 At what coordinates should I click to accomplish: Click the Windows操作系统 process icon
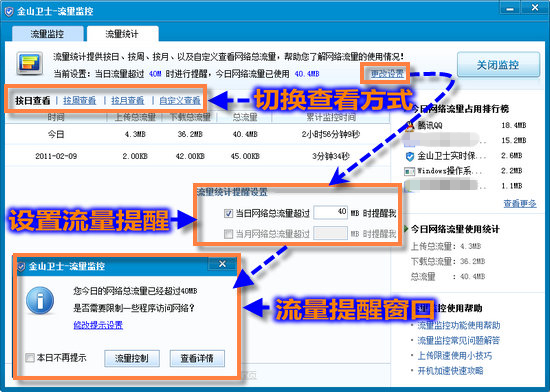coord(409,171)
